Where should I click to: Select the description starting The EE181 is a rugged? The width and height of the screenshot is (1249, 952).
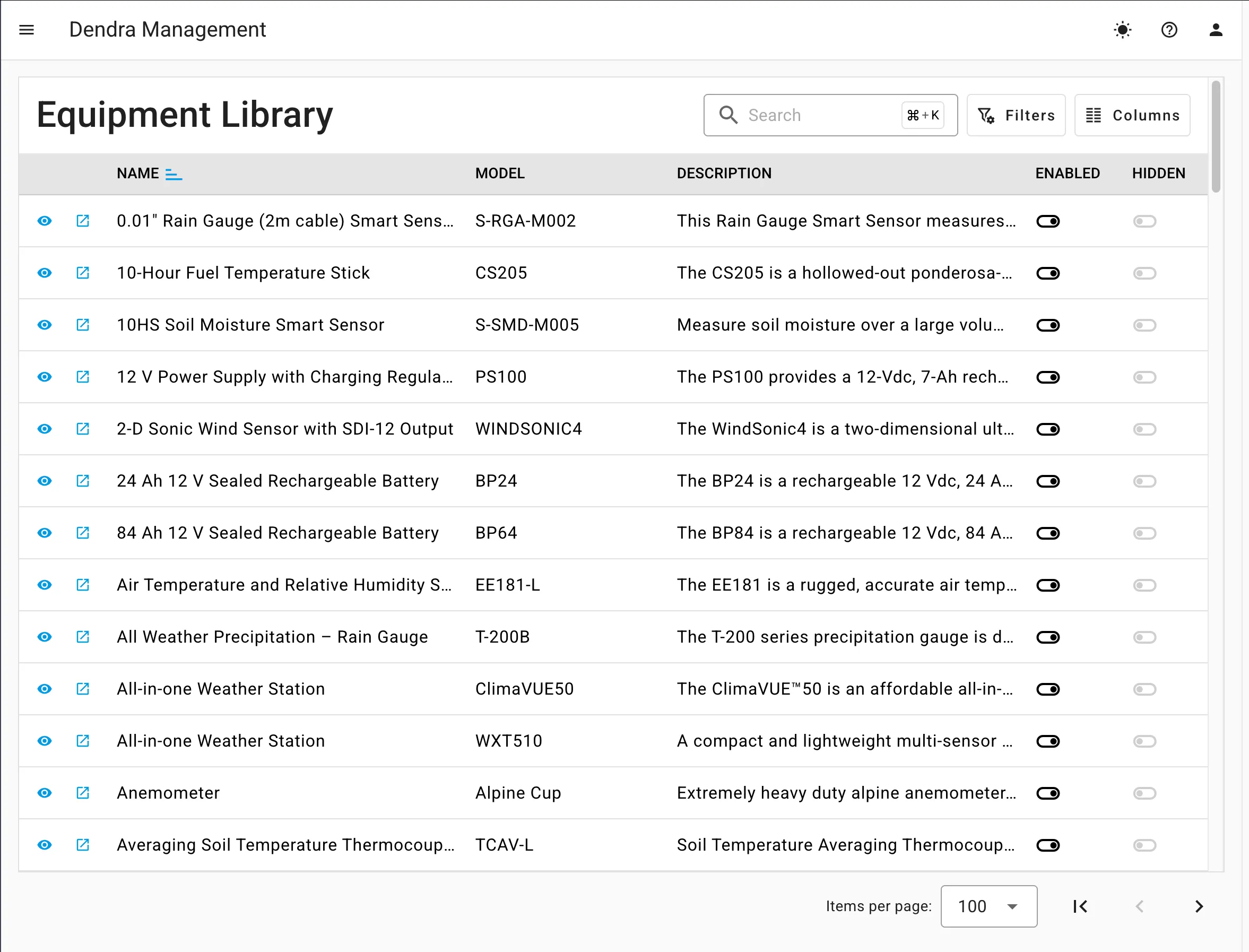(847, 585)
